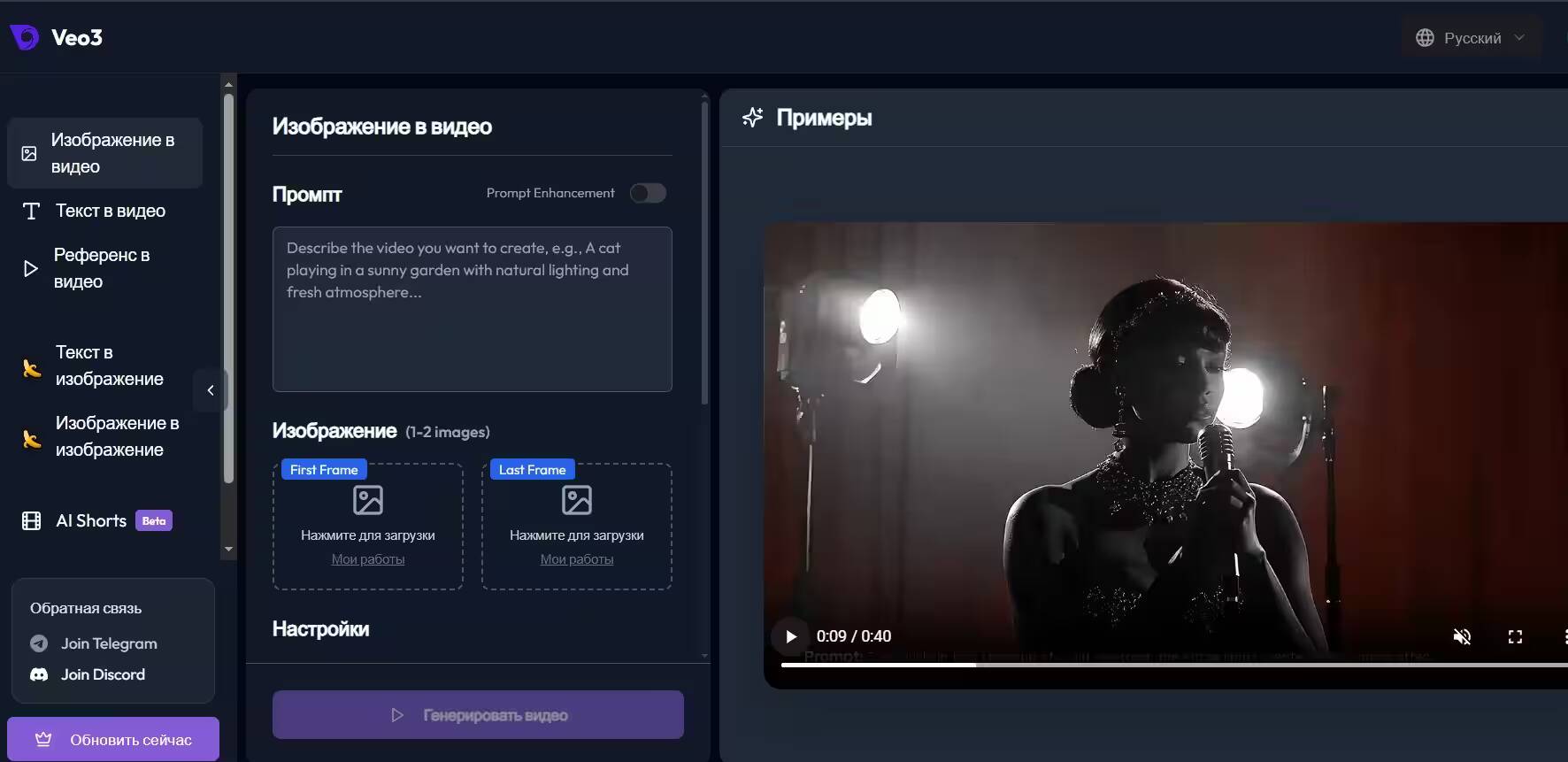Open the Русский language dropdown
This screenshot has width=1568, height=762.
(1472, 38)
